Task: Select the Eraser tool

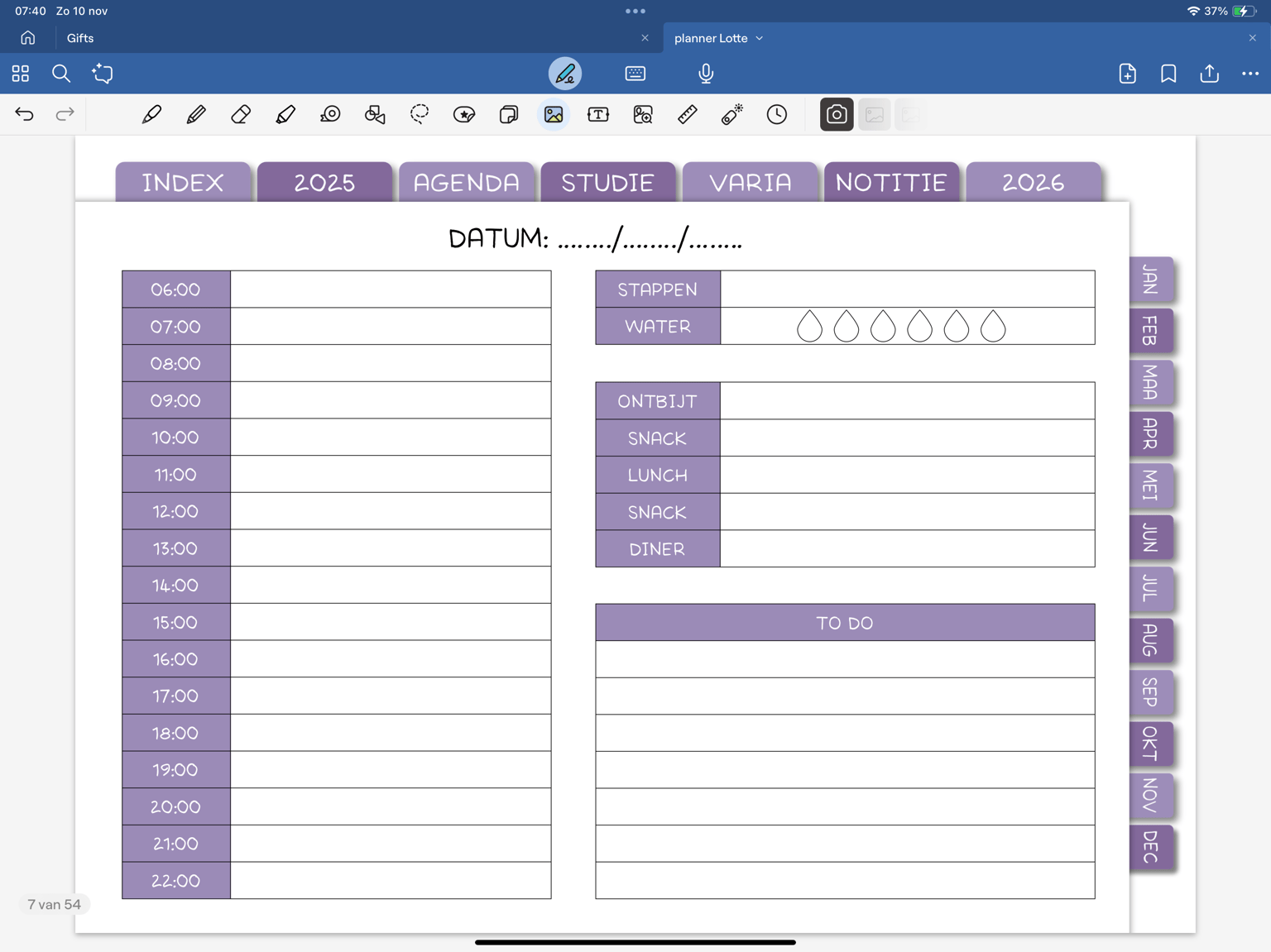Action: coord(241,114)
